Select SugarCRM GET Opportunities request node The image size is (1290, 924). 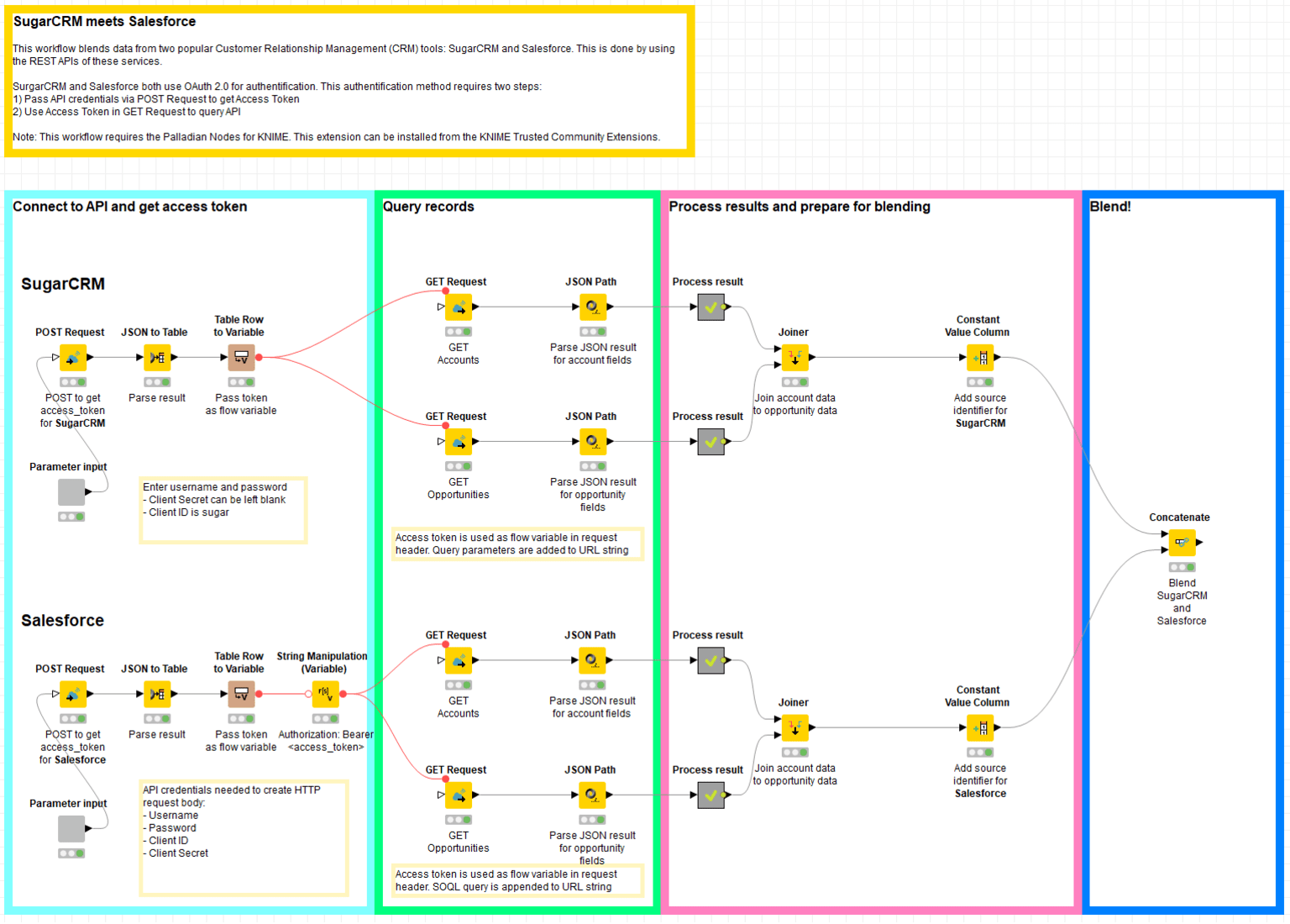tap(459, 442)
